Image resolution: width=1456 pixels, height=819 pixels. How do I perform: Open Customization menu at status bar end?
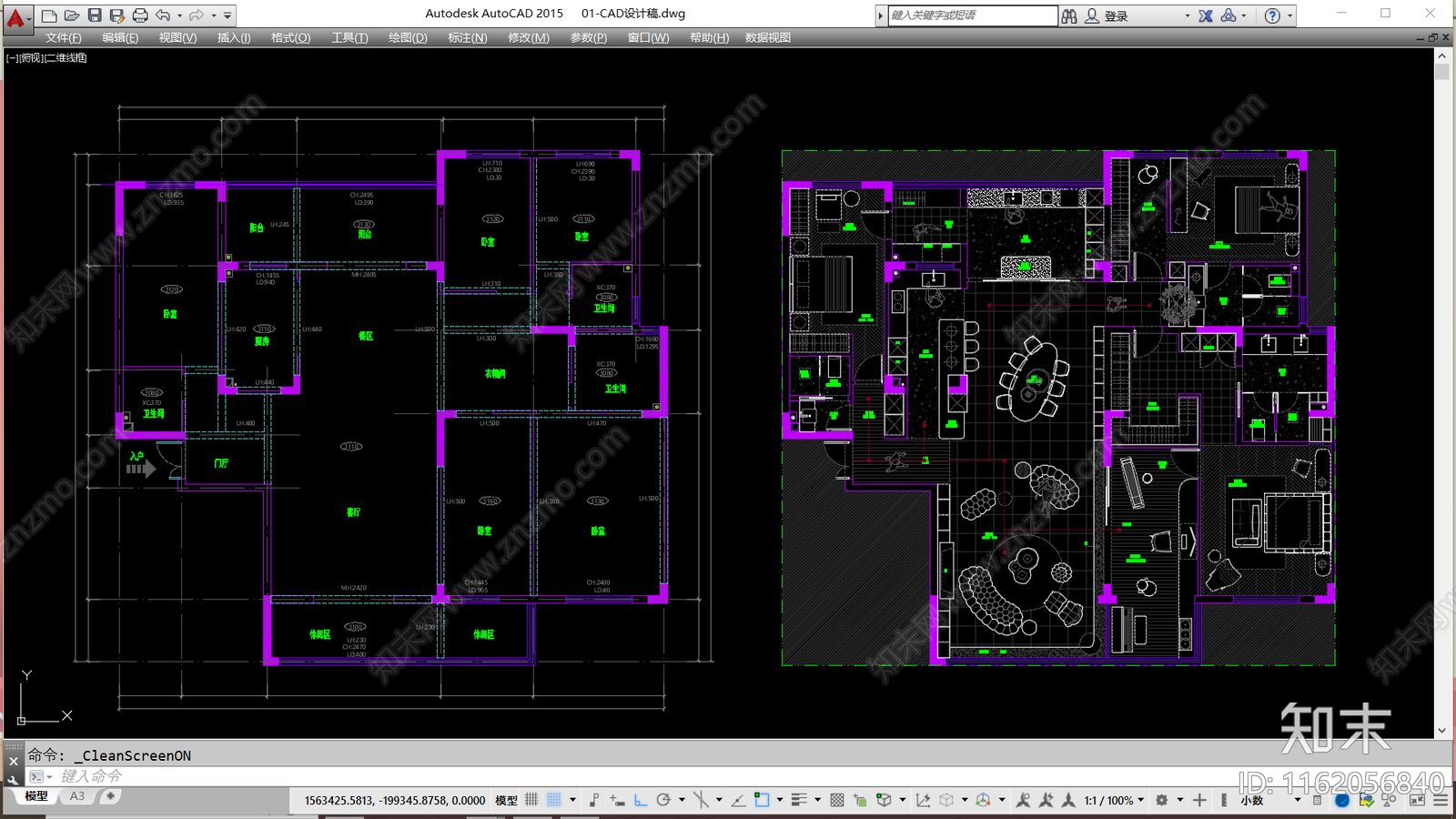point(1441,801)
